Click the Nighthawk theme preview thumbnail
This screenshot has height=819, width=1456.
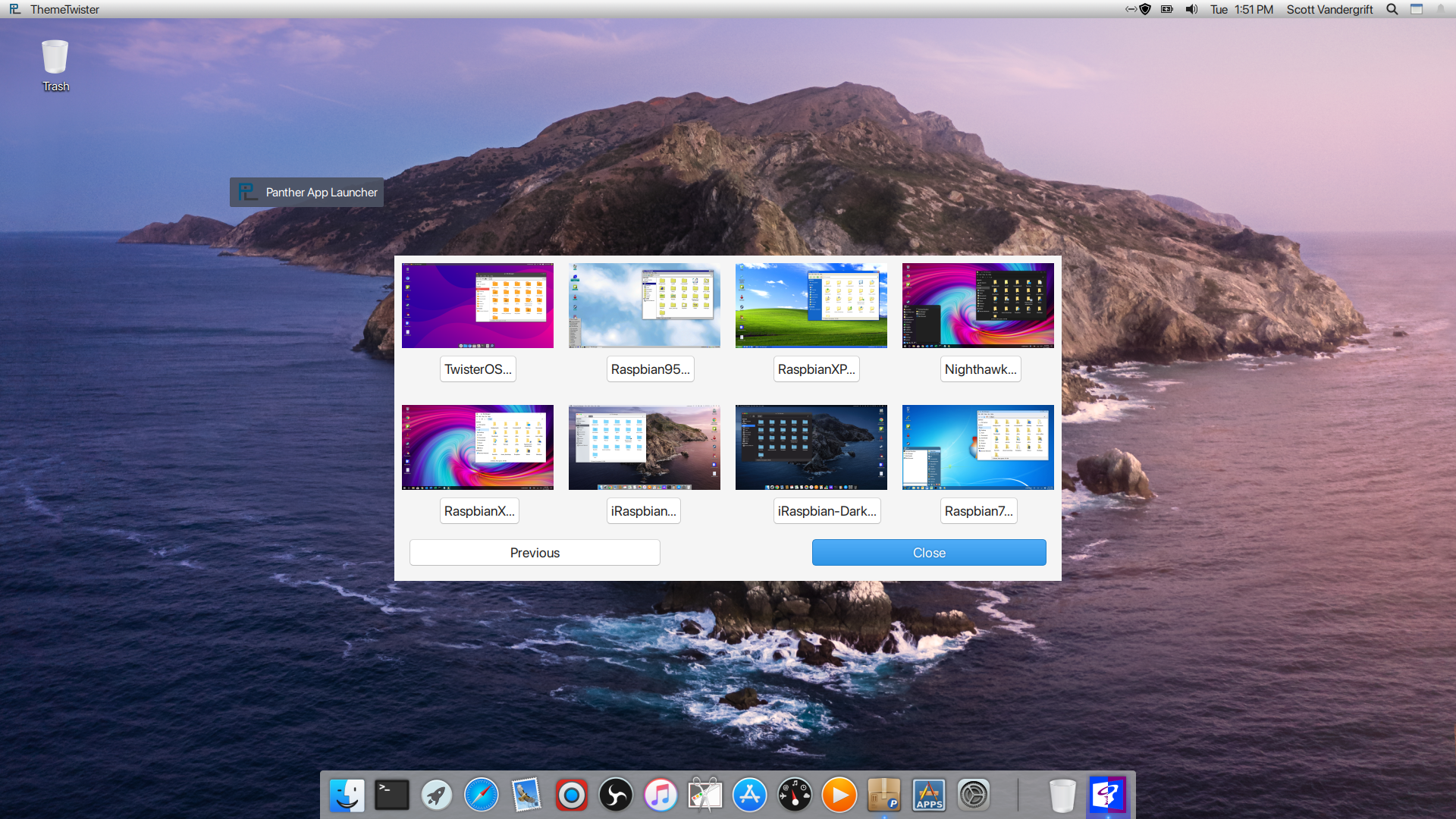977,306
